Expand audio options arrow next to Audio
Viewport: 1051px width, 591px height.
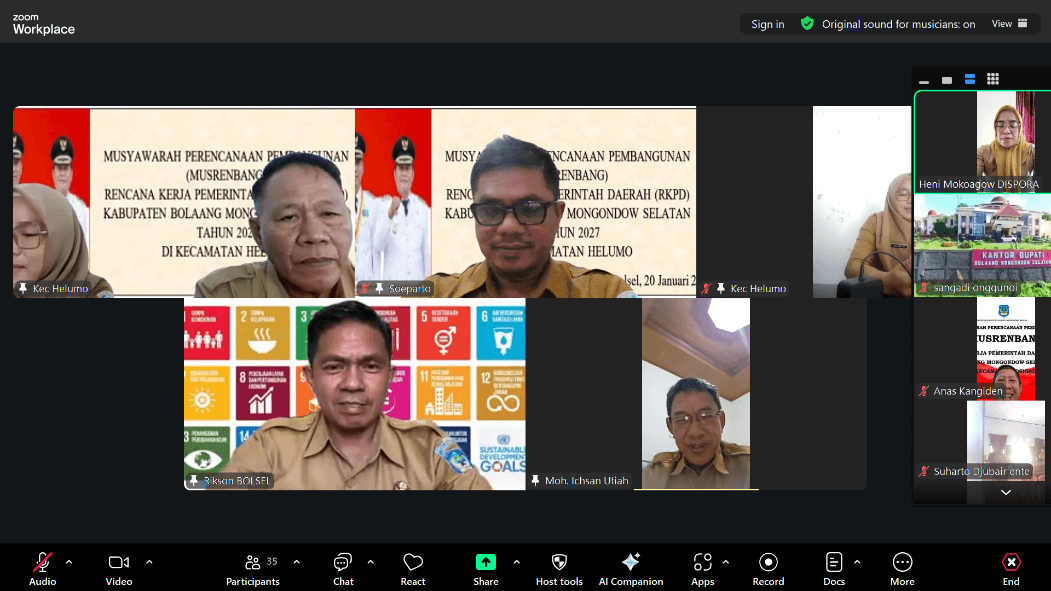[69, 562]
